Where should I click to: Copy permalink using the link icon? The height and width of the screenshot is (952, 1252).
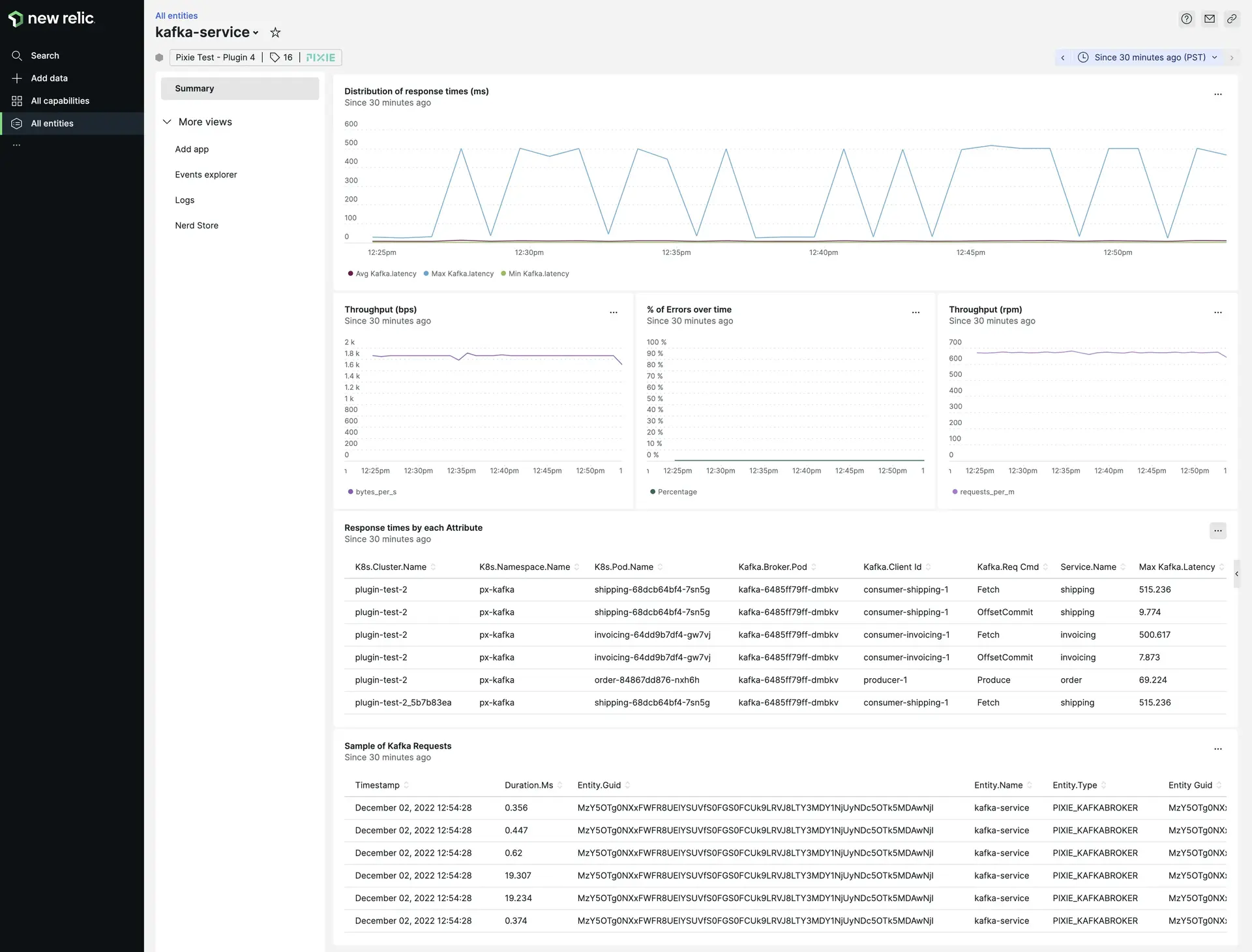[1231, 19]
